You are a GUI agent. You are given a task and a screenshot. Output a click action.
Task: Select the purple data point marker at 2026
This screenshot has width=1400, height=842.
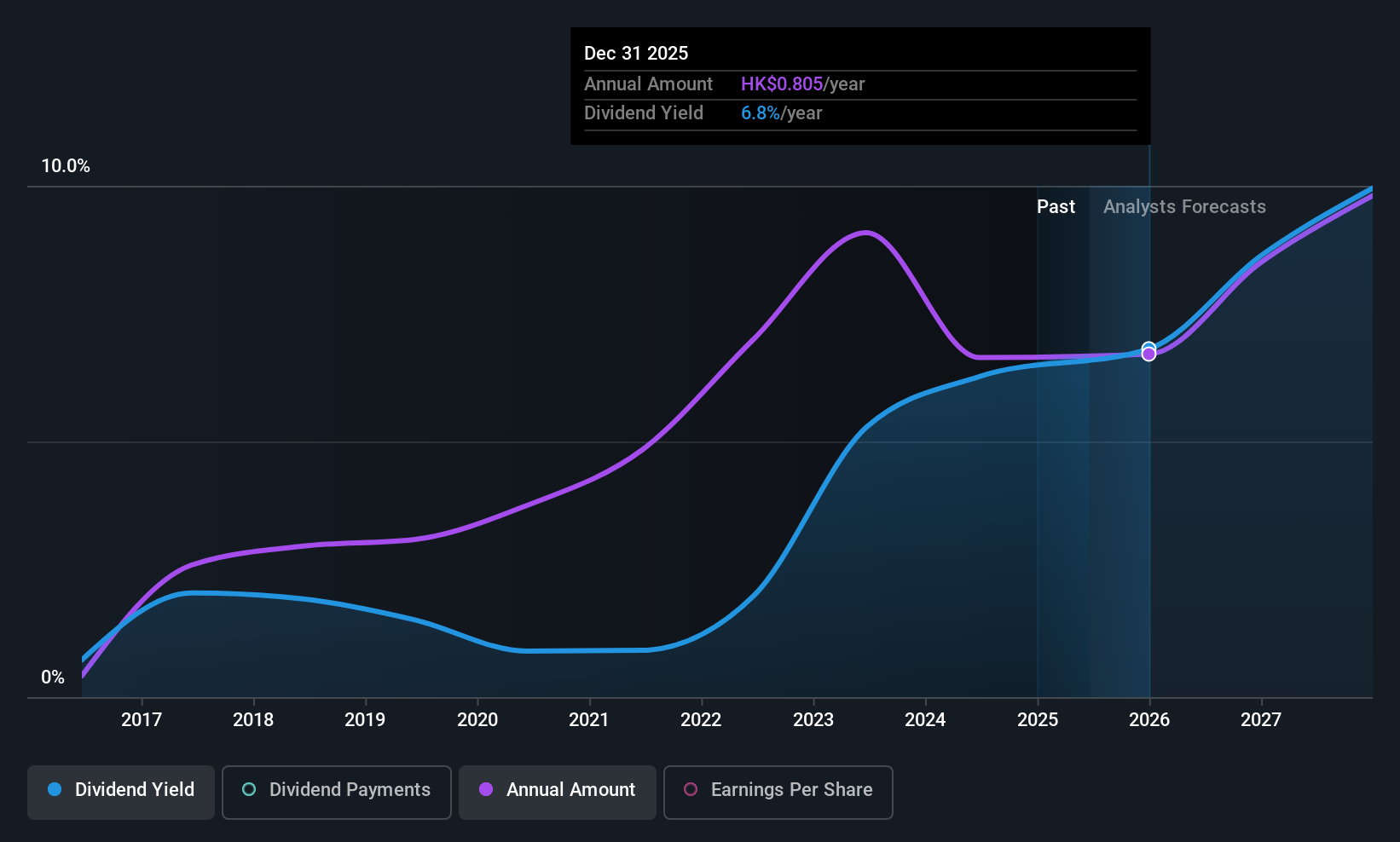tap(1149, 355)
